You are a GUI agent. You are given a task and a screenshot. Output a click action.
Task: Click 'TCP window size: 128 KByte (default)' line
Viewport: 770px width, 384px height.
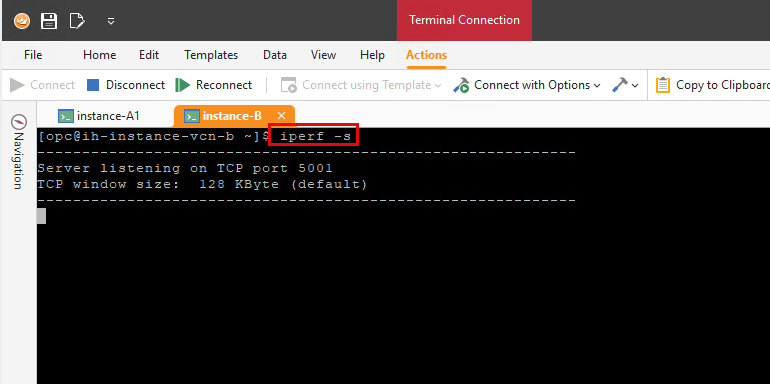pos(202,185)
